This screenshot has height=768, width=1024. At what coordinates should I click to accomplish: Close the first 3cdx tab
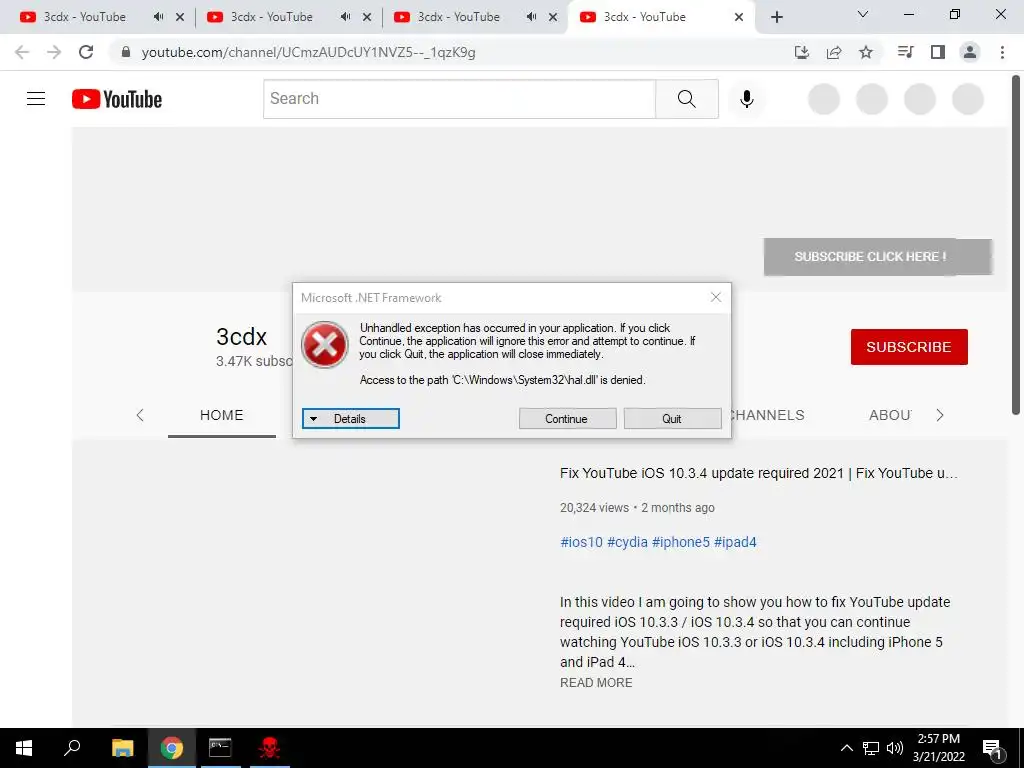point(180,17)
